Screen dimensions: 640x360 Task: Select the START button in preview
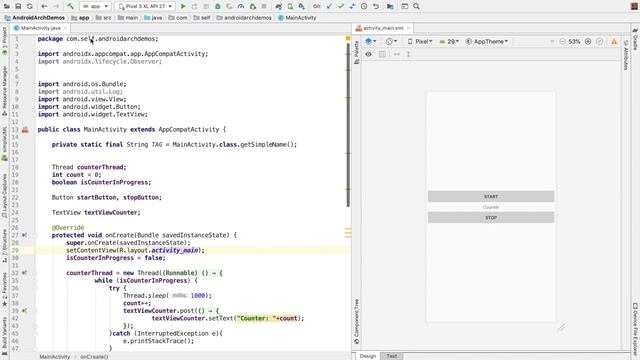491,197
